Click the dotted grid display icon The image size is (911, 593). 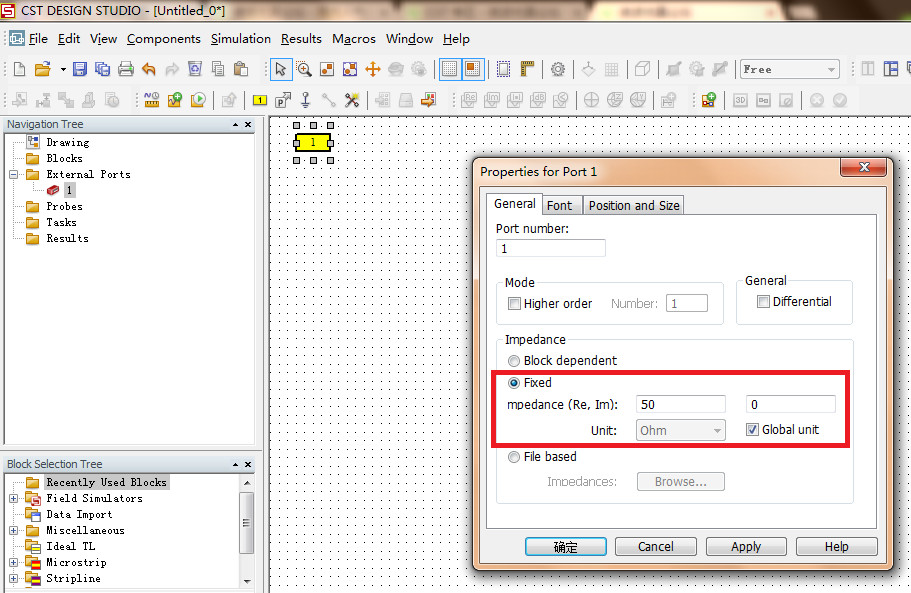(449, 70)
